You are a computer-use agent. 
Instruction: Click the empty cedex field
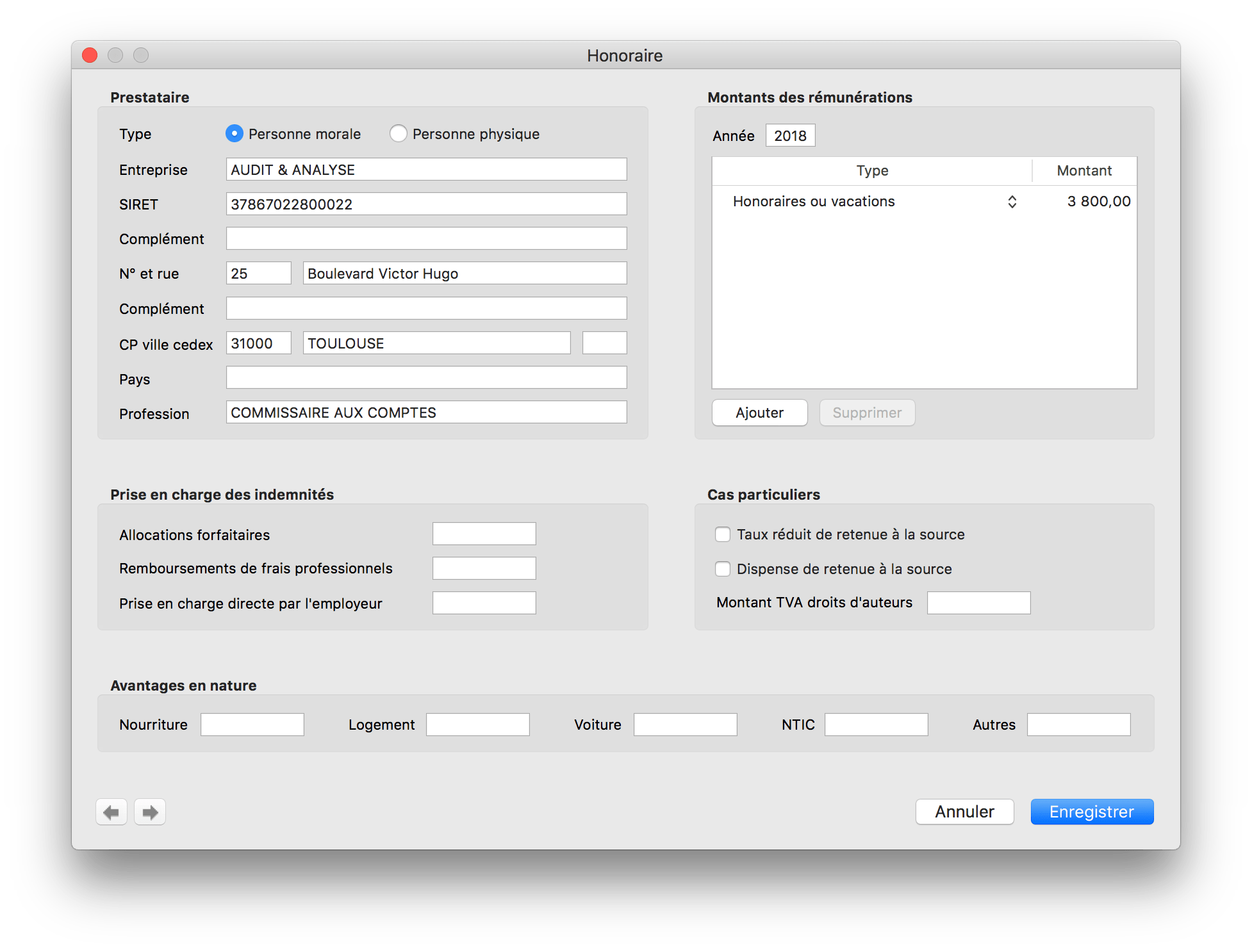point(605,343)
